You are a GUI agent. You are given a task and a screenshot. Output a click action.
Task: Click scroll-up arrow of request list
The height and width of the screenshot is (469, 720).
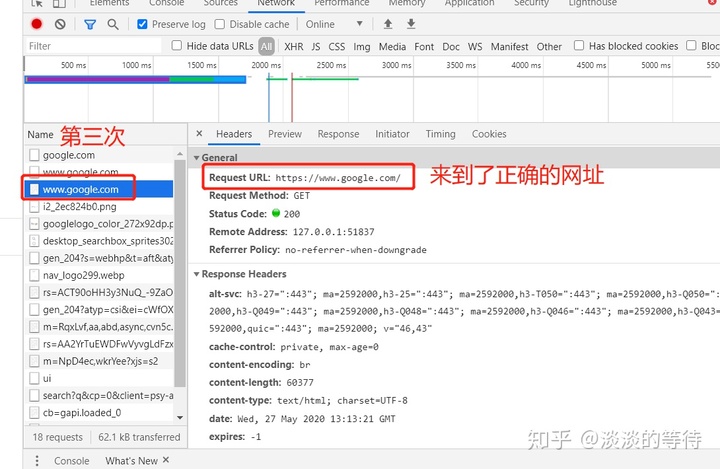click(180, 154)
